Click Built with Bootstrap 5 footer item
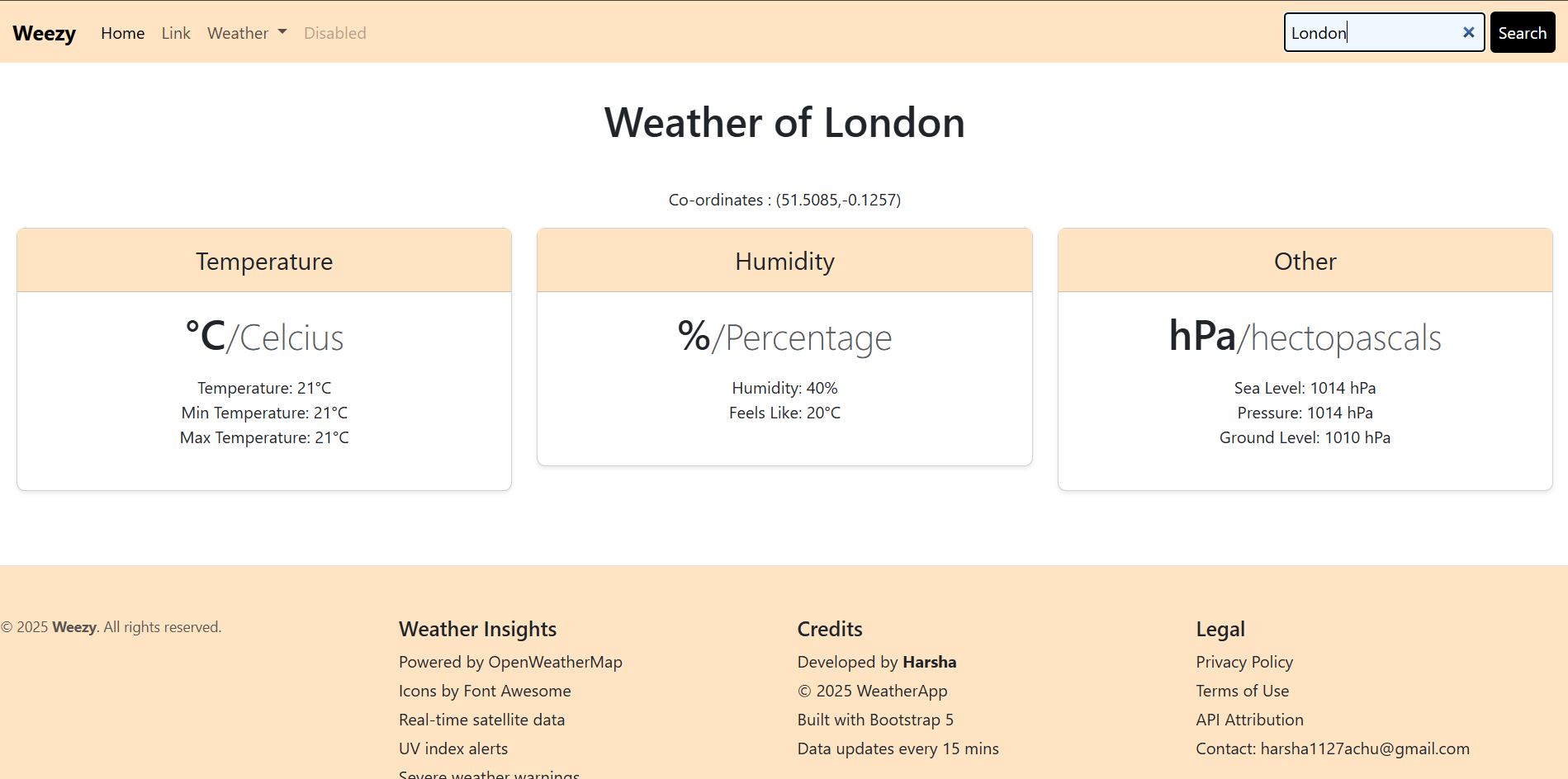Viewport: 1568px width, 779px height. pos(875,720)
